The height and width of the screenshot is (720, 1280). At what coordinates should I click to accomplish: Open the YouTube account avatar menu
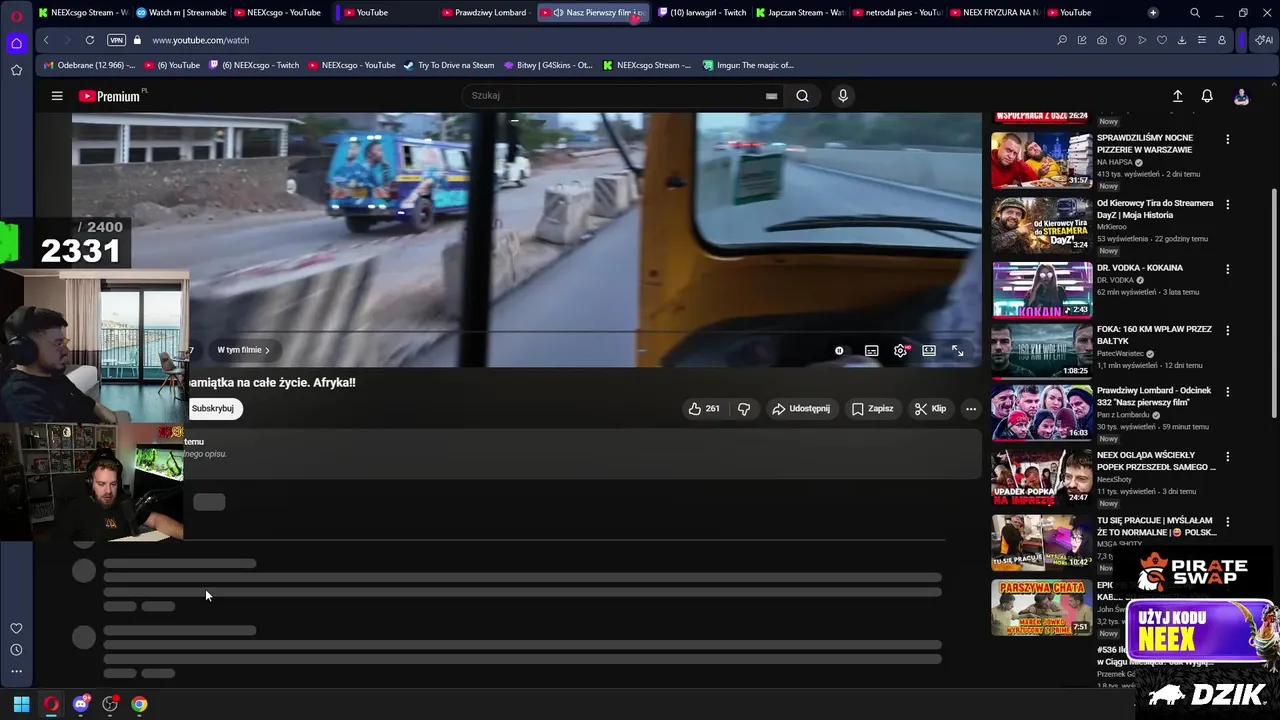pyautogui.click(x=1241, y=96)
